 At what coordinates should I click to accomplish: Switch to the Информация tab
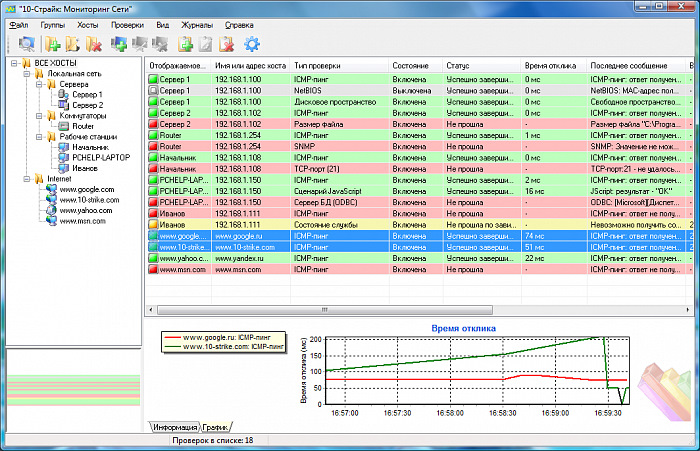click(174, 427)
